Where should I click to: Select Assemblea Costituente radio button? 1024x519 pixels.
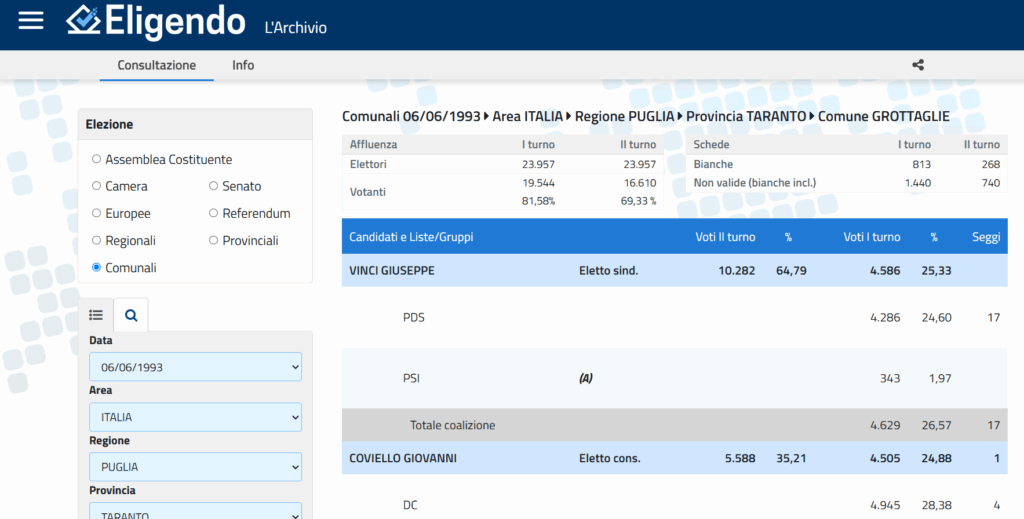[x=97, y=159]
